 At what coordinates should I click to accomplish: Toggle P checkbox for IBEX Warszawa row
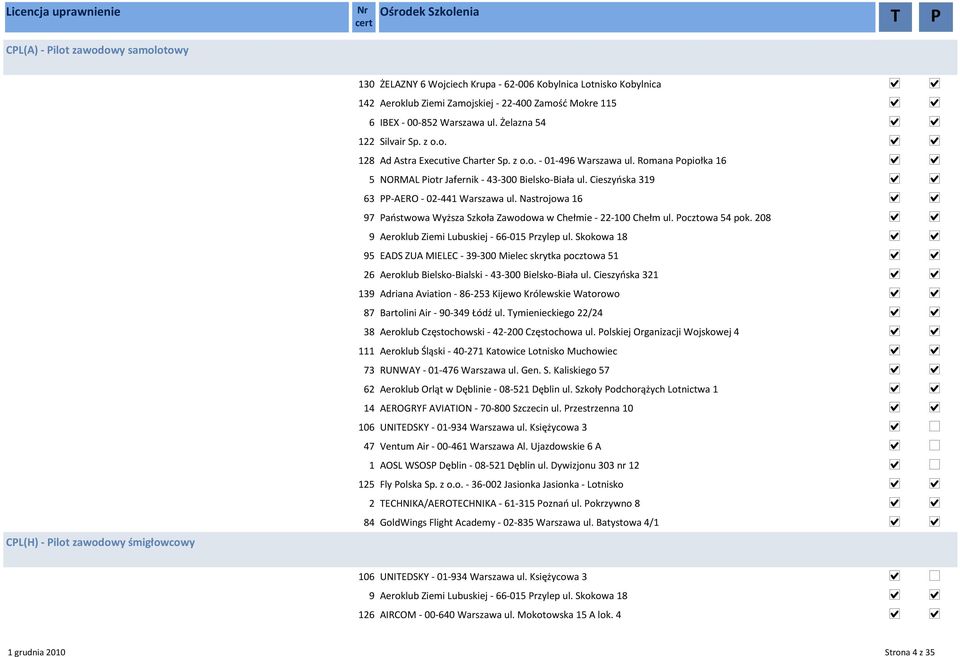(934, 121)
